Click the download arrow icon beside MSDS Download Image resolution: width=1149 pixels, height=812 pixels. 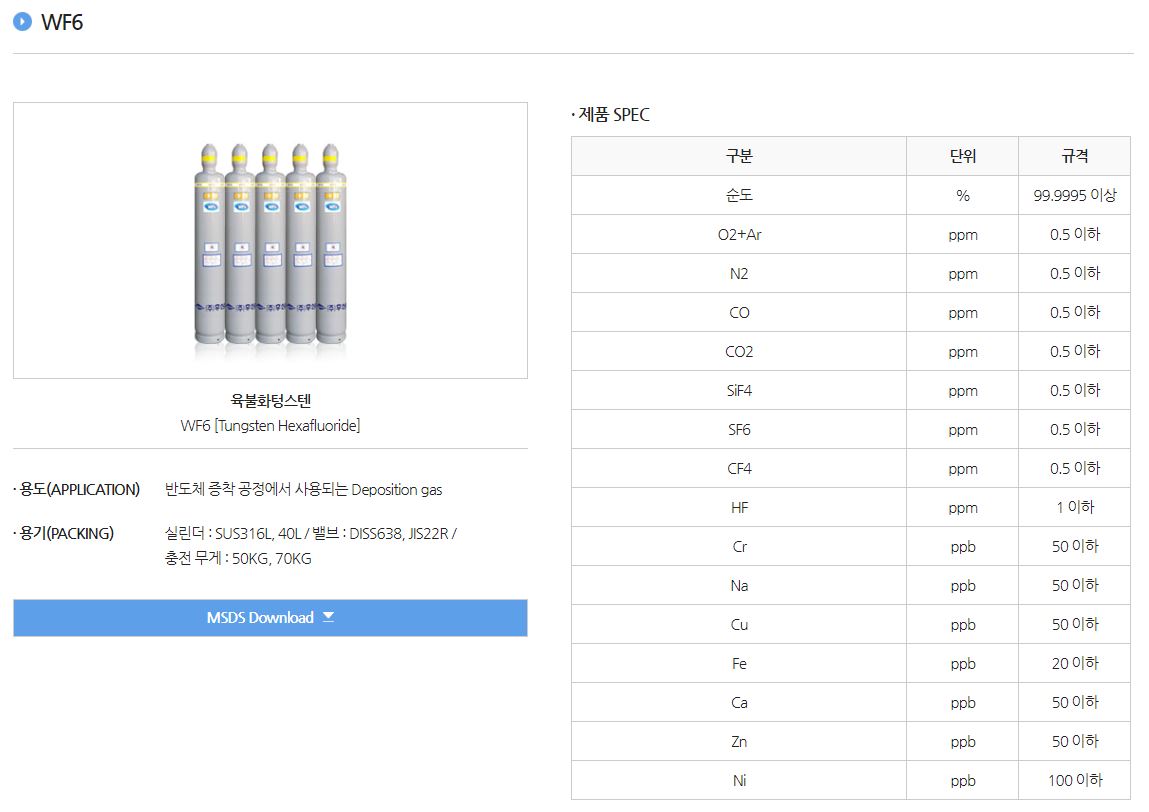pos(328,617)
